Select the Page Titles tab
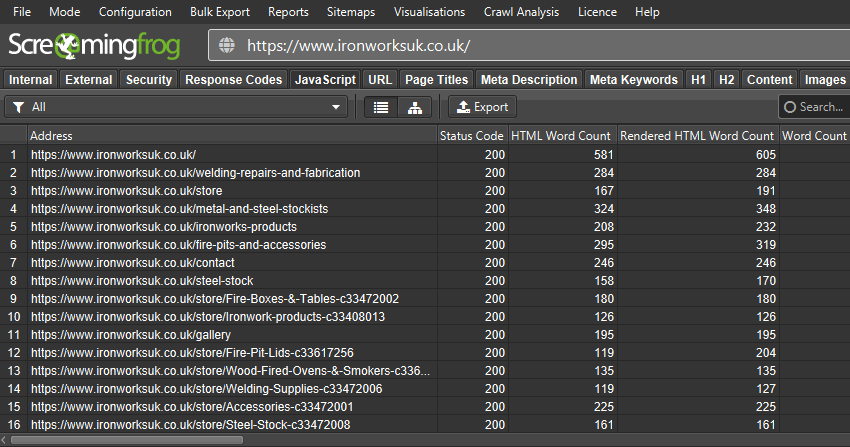The height and width of the screenshot is (447, 850). tap(436, 80)
